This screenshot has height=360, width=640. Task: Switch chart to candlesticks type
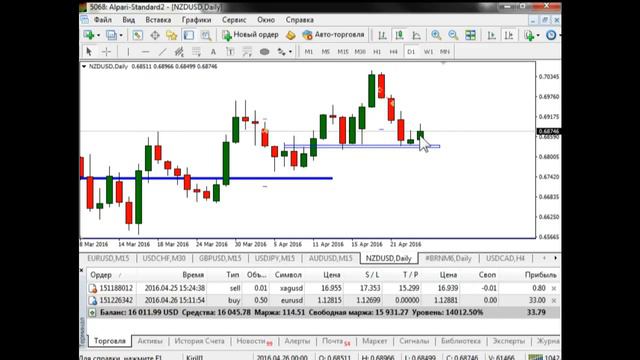399,35
